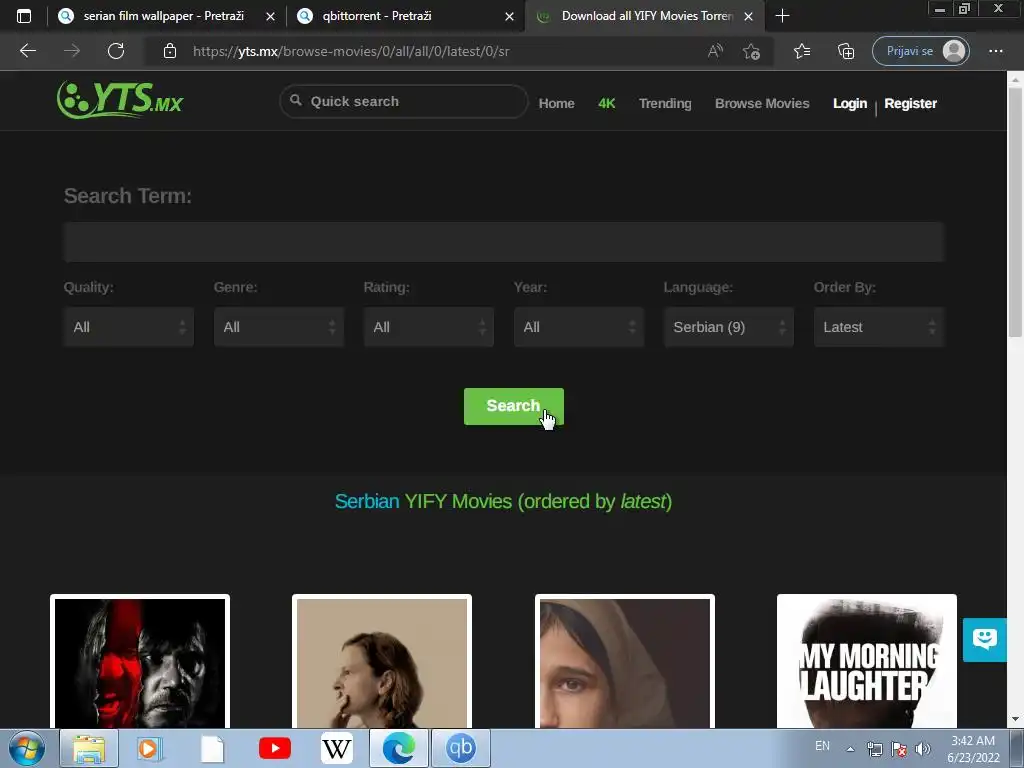Open Action Center flag tray icon

tap(899, 748)
